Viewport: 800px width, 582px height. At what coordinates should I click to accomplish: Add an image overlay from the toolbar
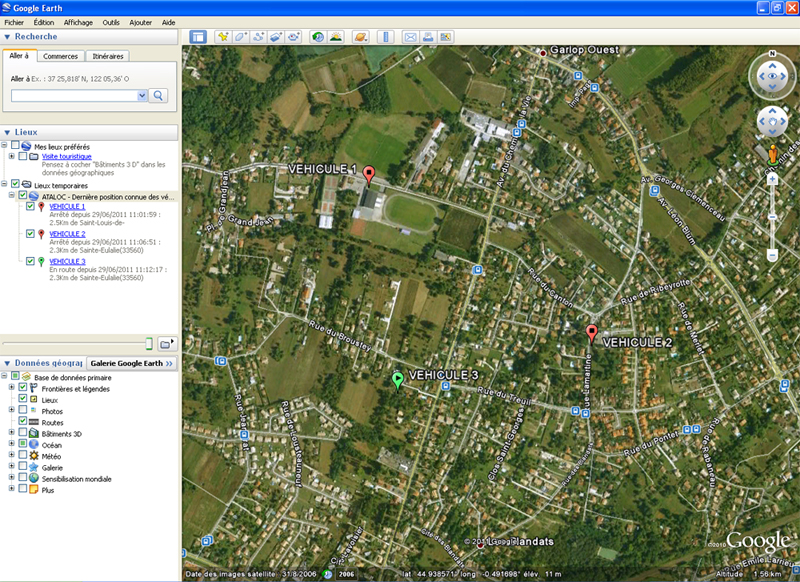(276, 37)
